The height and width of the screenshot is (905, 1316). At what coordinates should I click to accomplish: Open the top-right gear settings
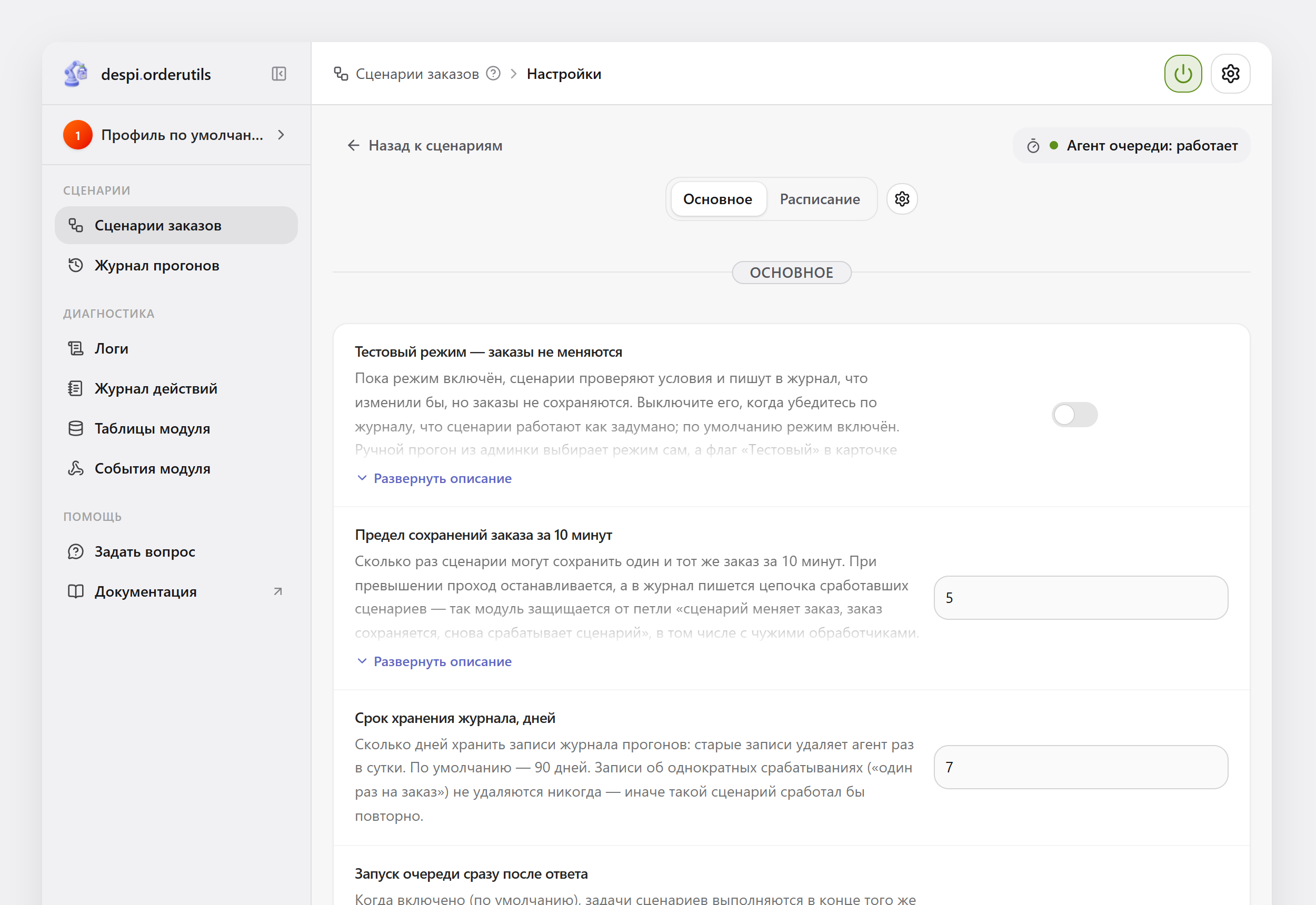tap(1230, 74)
